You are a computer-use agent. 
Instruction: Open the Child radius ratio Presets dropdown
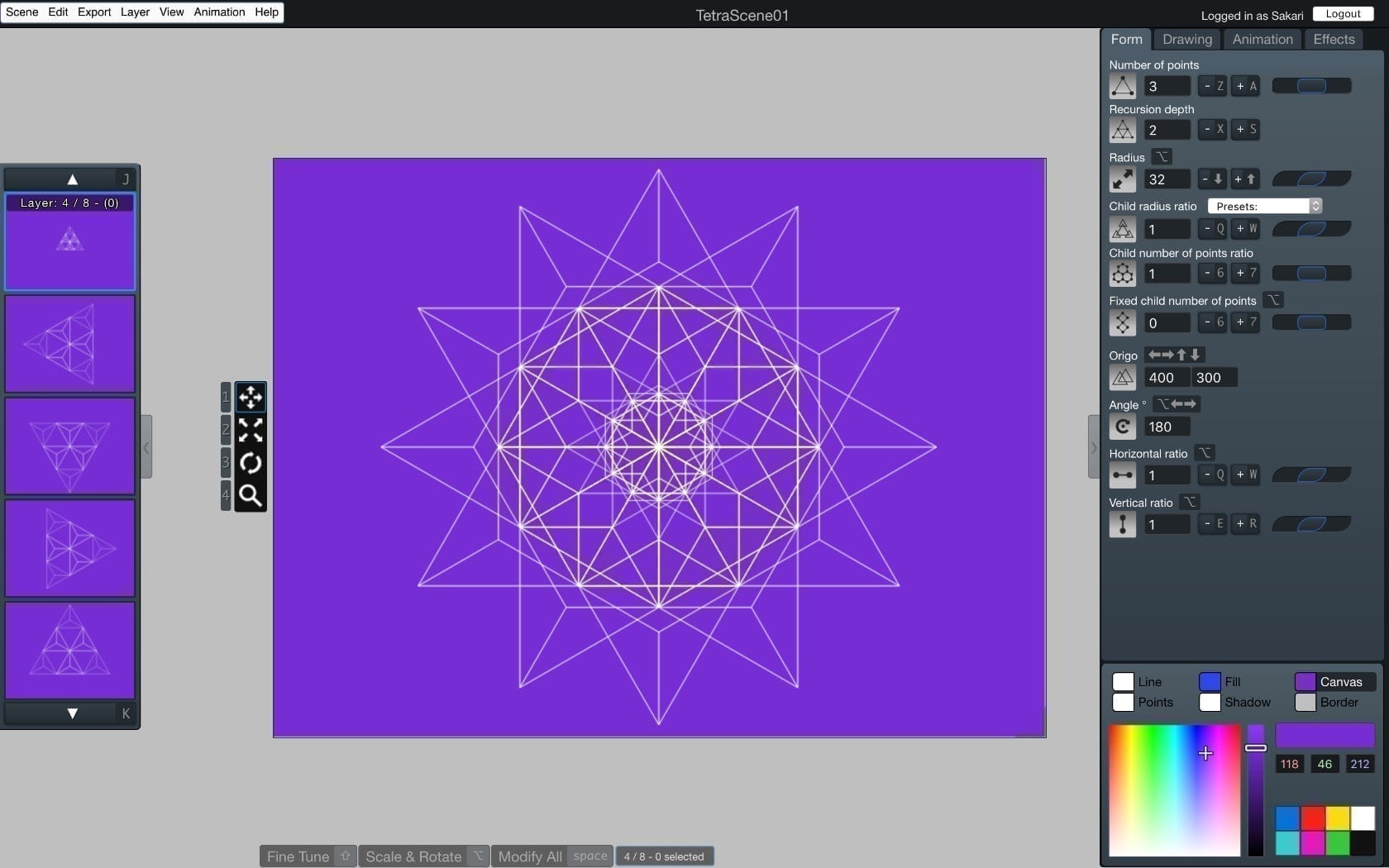pos(1265,206)
